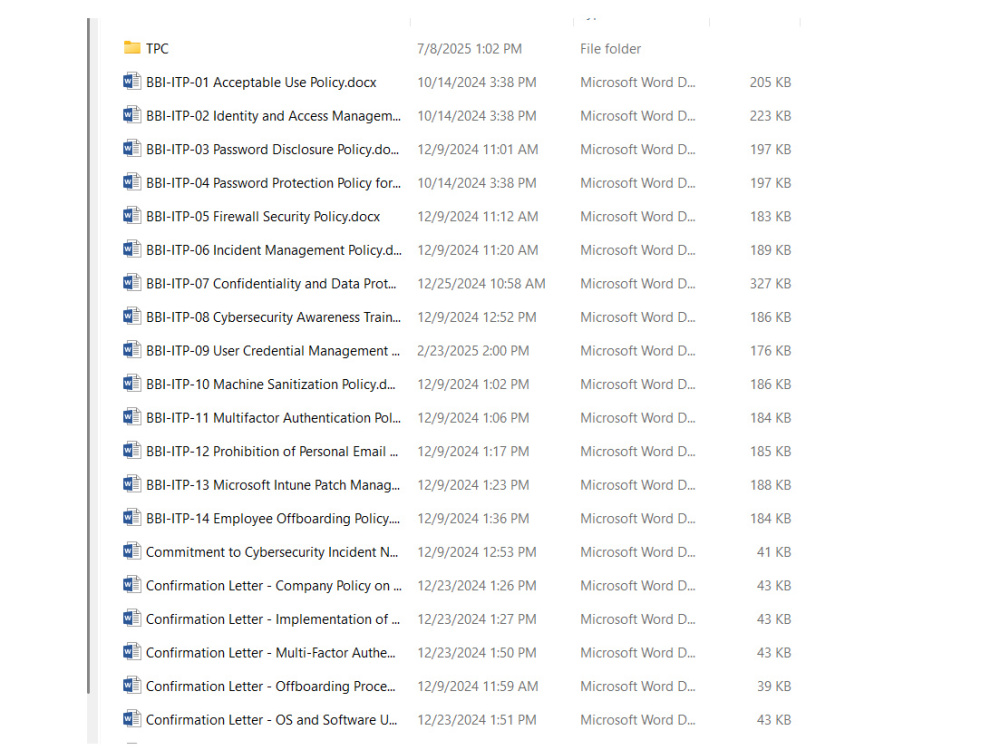Click the 12/9/2024 12:53 PM modified date

click(477, 552)
